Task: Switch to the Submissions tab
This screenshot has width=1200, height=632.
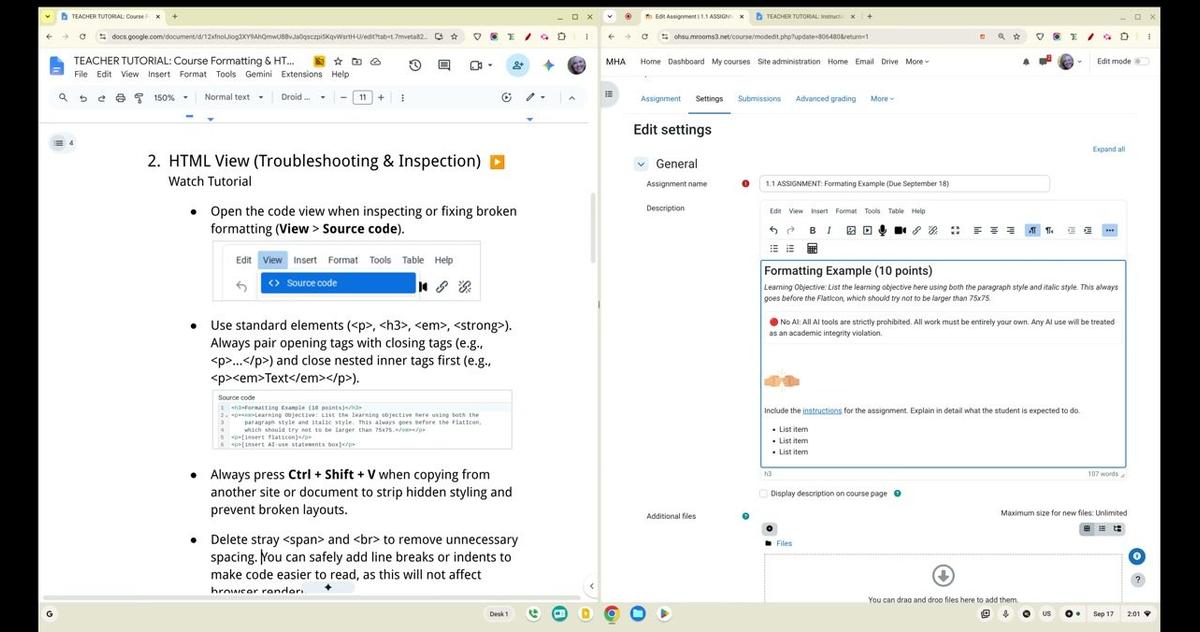Action: point(759,99)
